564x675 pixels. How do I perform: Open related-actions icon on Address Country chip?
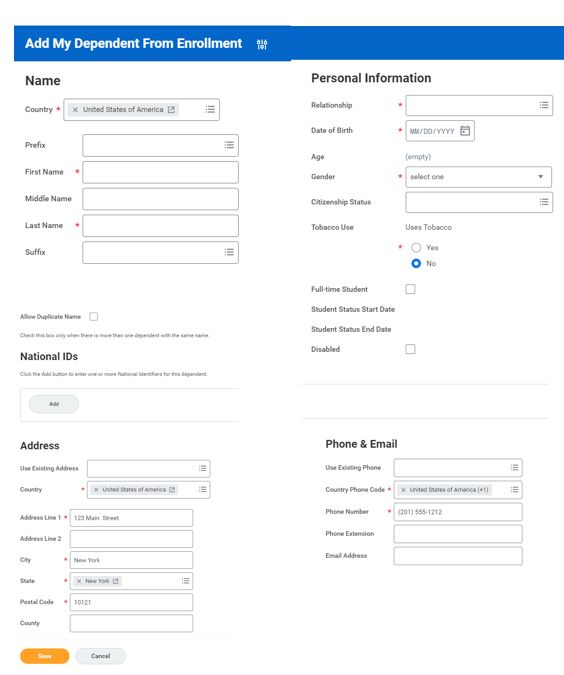(172, 490)
